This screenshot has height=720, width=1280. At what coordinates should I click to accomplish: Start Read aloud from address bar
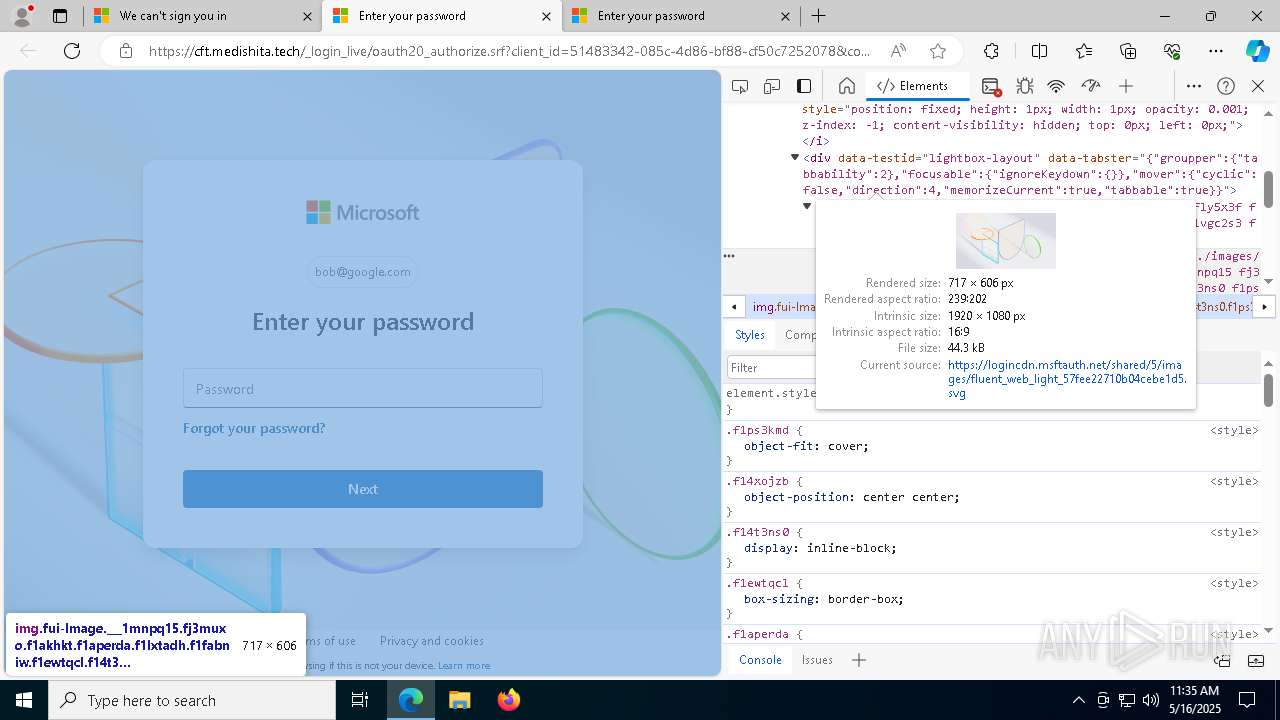coord(898,51)
